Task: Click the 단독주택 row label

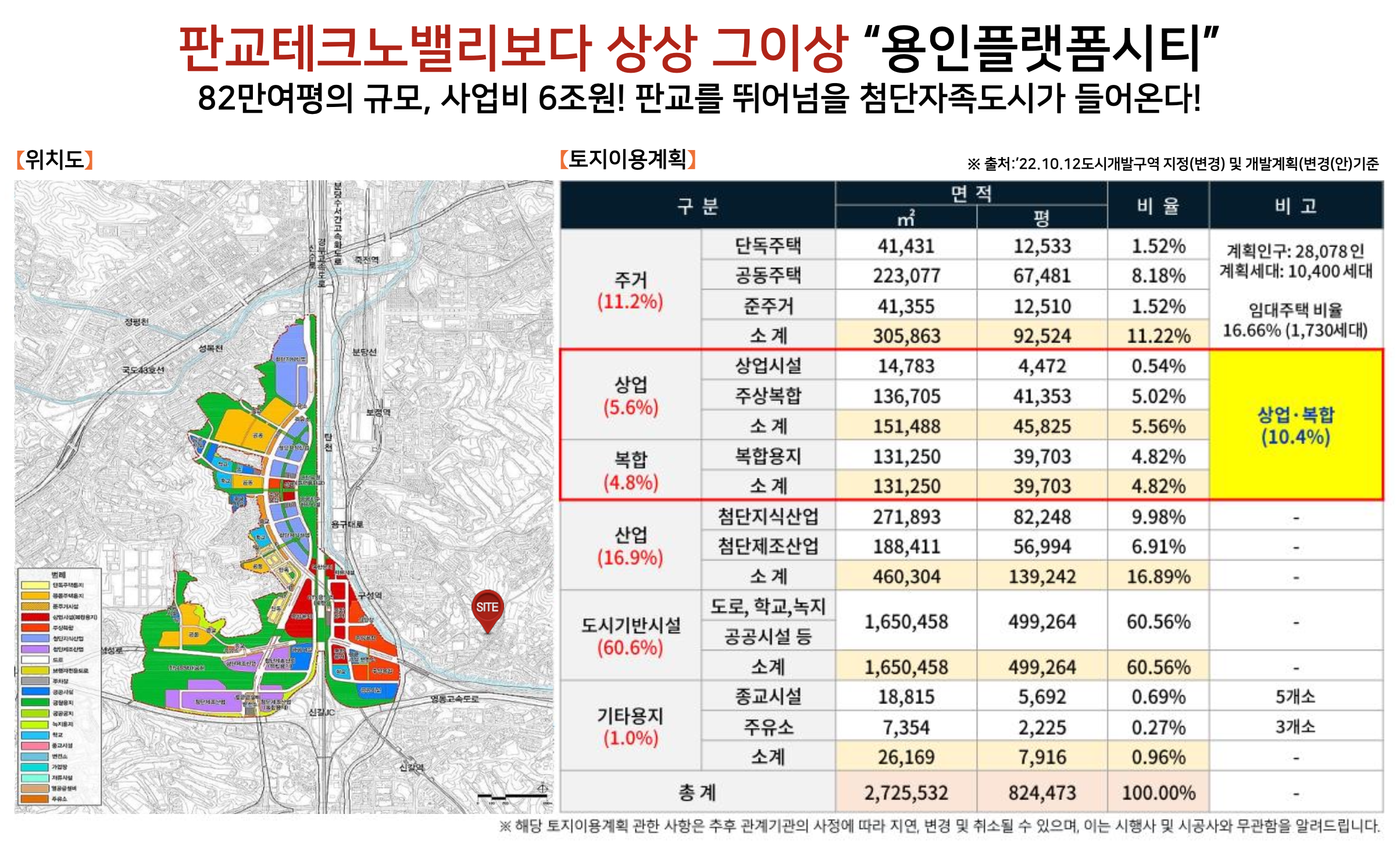Action: pos(768,245)
